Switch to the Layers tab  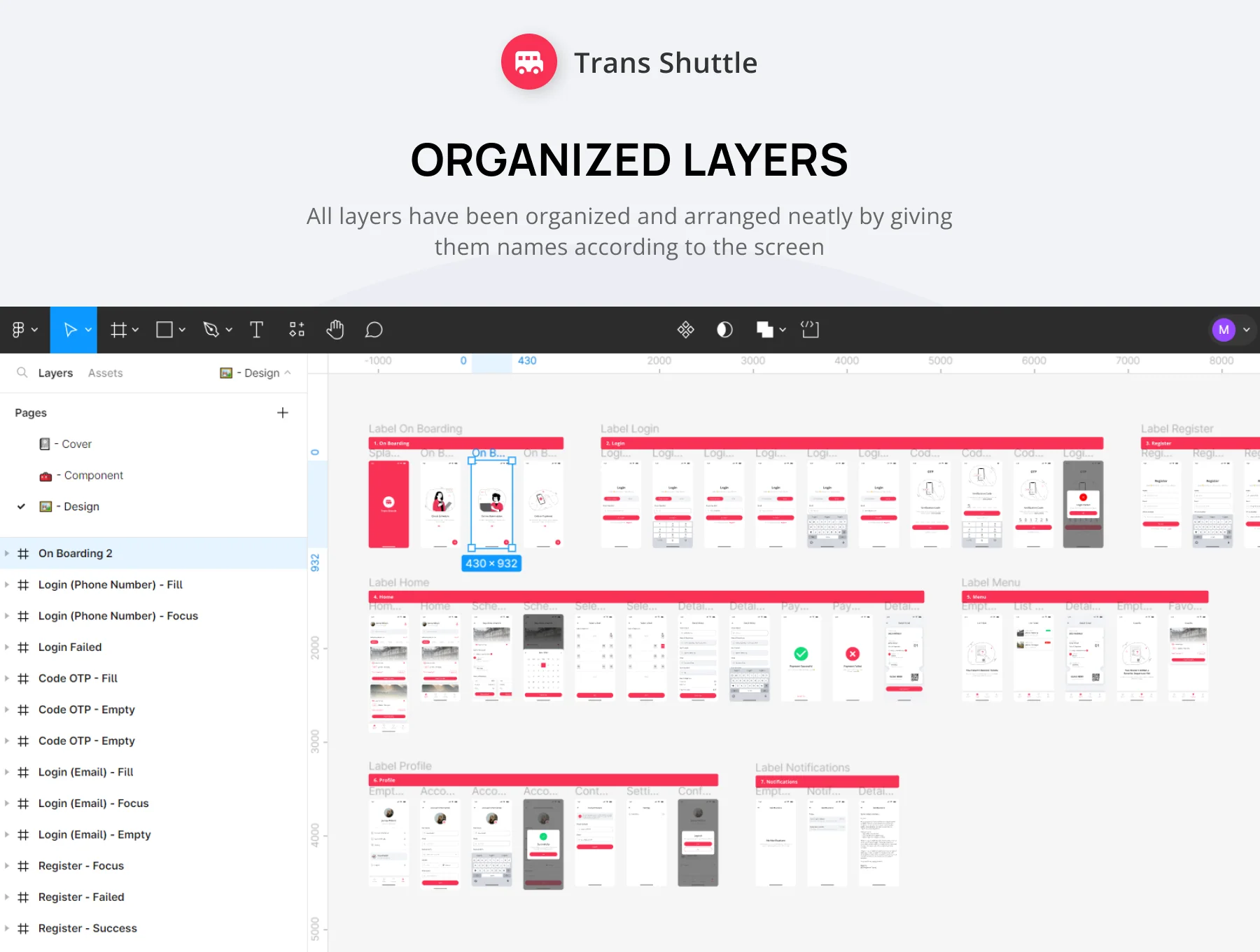[x=55, y=373]
